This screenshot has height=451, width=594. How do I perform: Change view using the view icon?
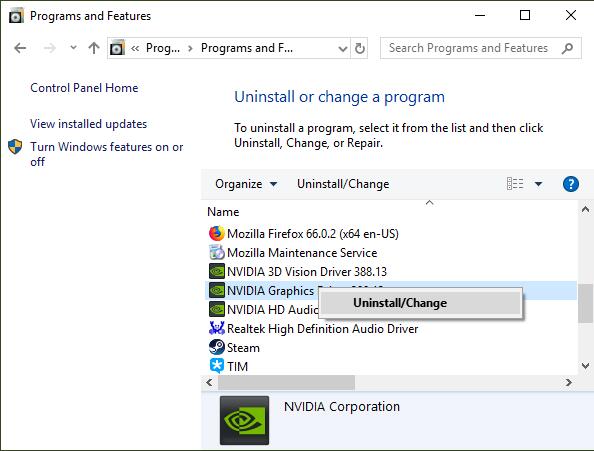point(515,184)
